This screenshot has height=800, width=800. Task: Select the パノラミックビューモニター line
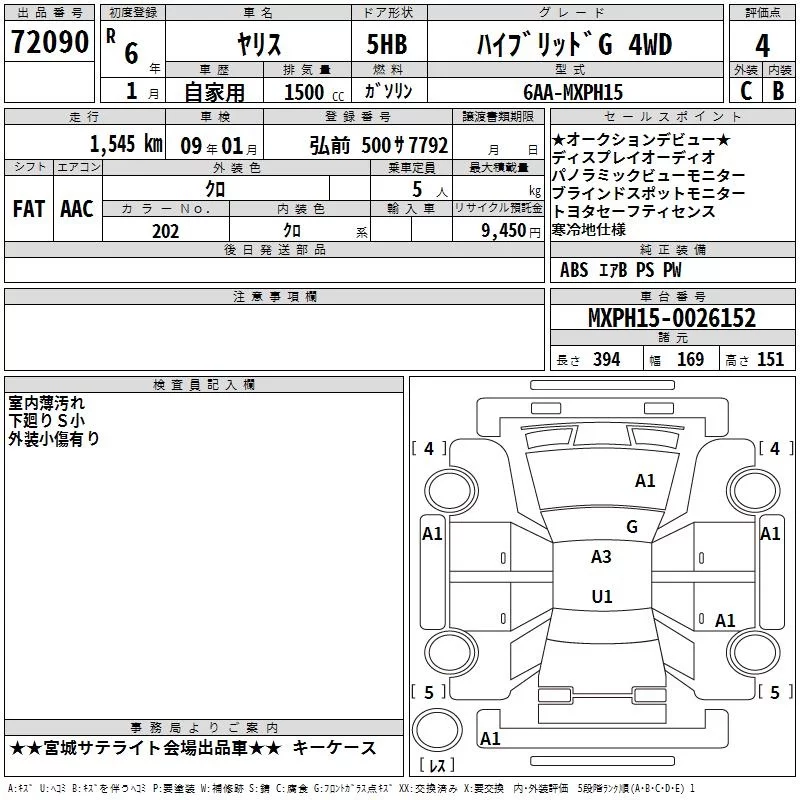[648, 175]
